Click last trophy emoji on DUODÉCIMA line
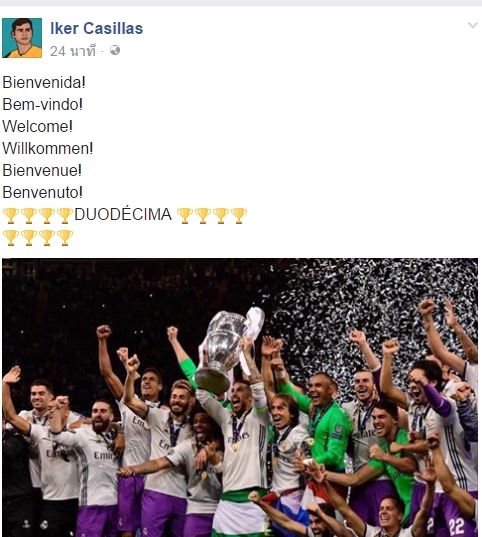This screenshot has height=537, width=482. coord(239,216)
